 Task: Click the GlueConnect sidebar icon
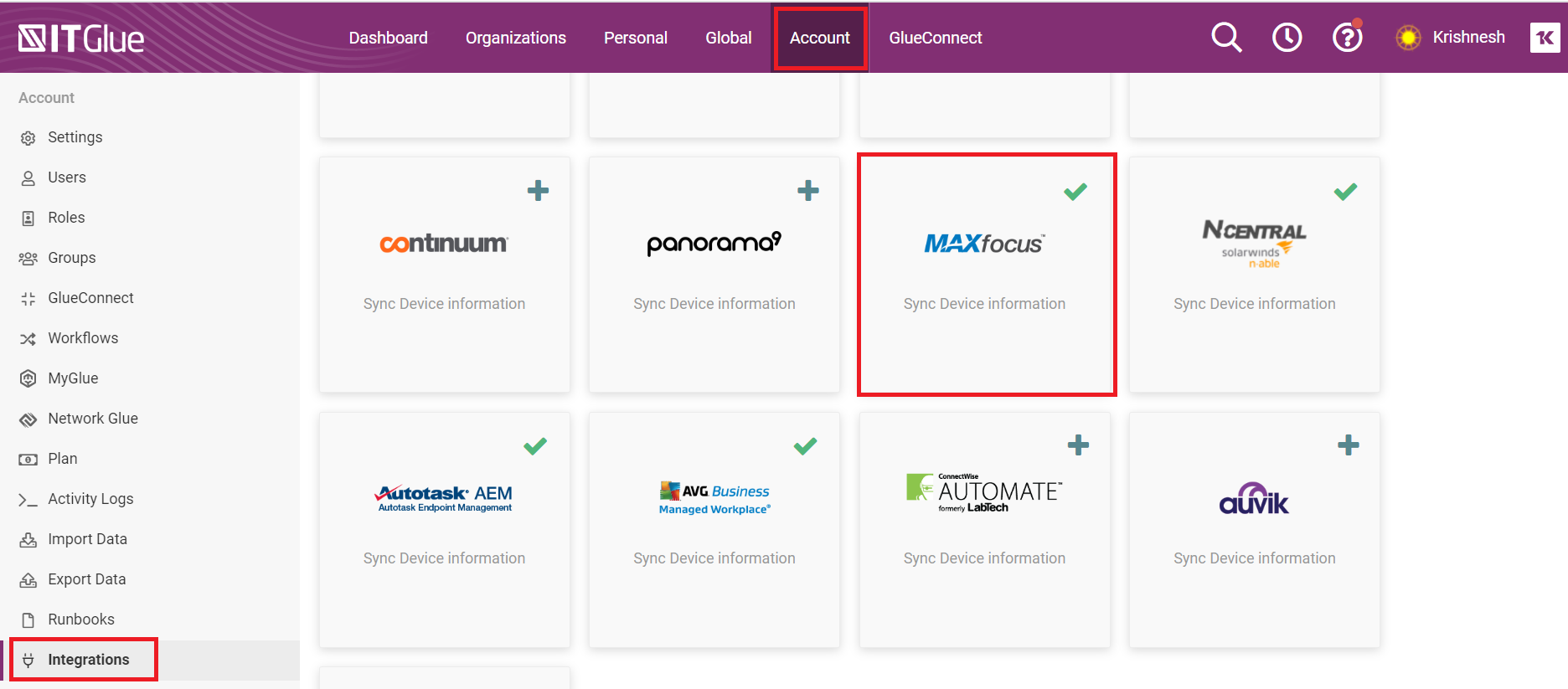point(28,299)
